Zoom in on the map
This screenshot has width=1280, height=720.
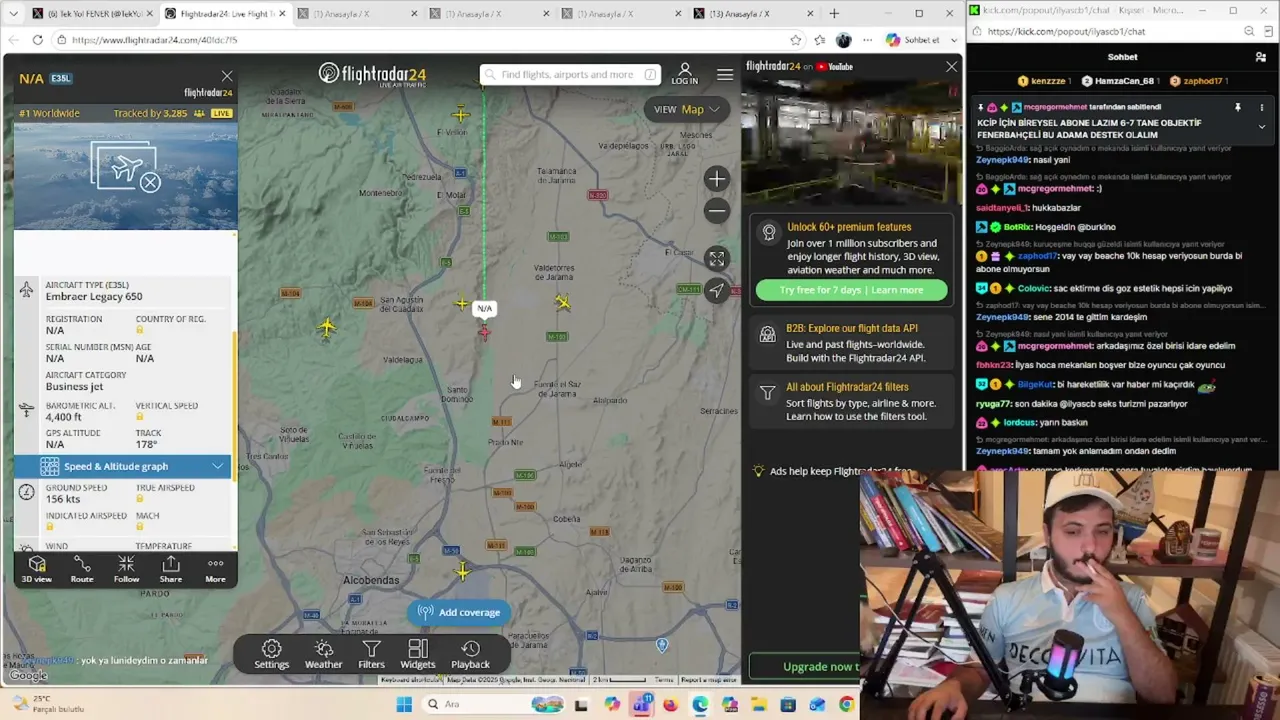click(716, 179)
